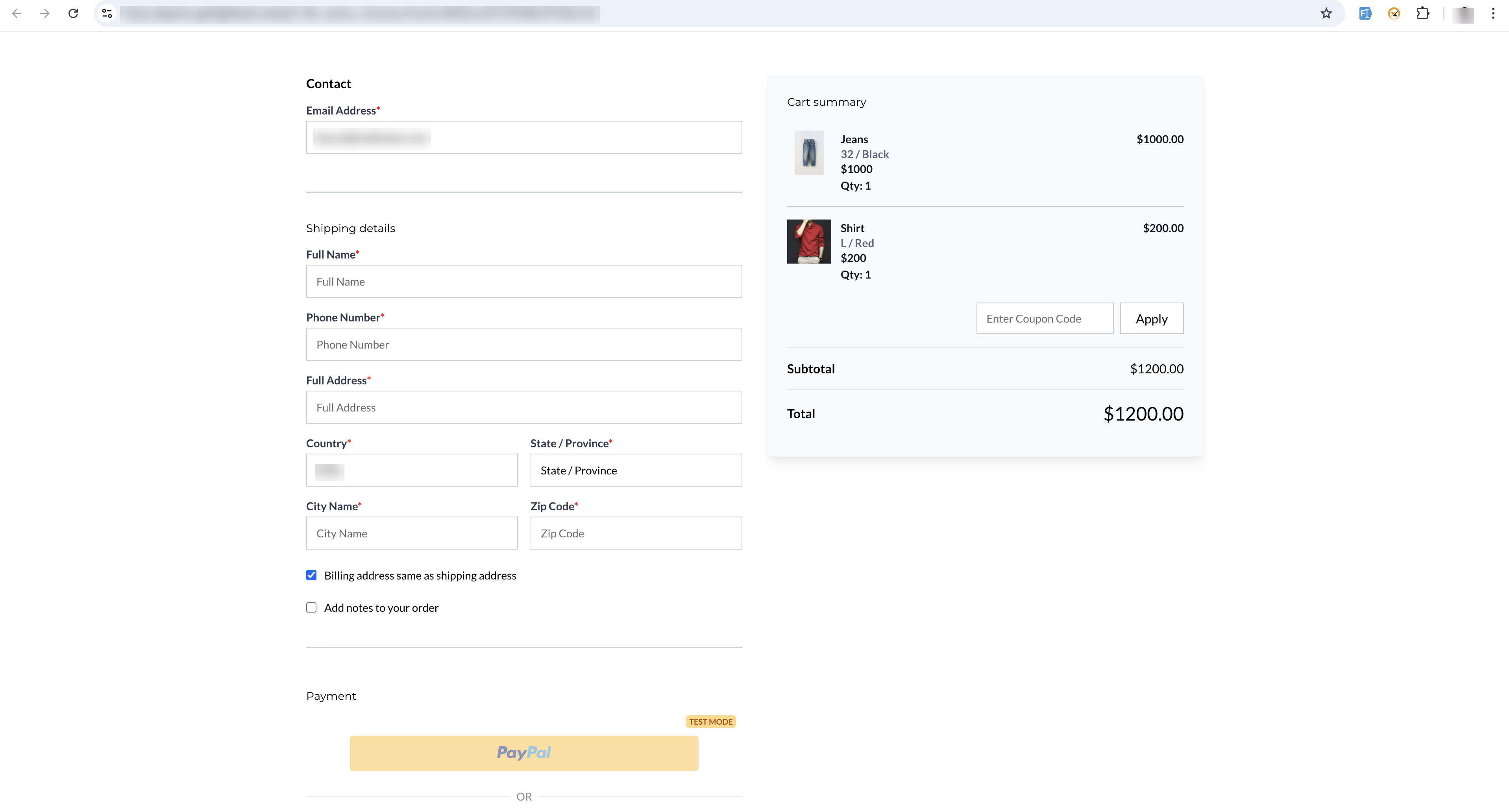Click the orange extension icon in toolbar

tap(1394, 13)
